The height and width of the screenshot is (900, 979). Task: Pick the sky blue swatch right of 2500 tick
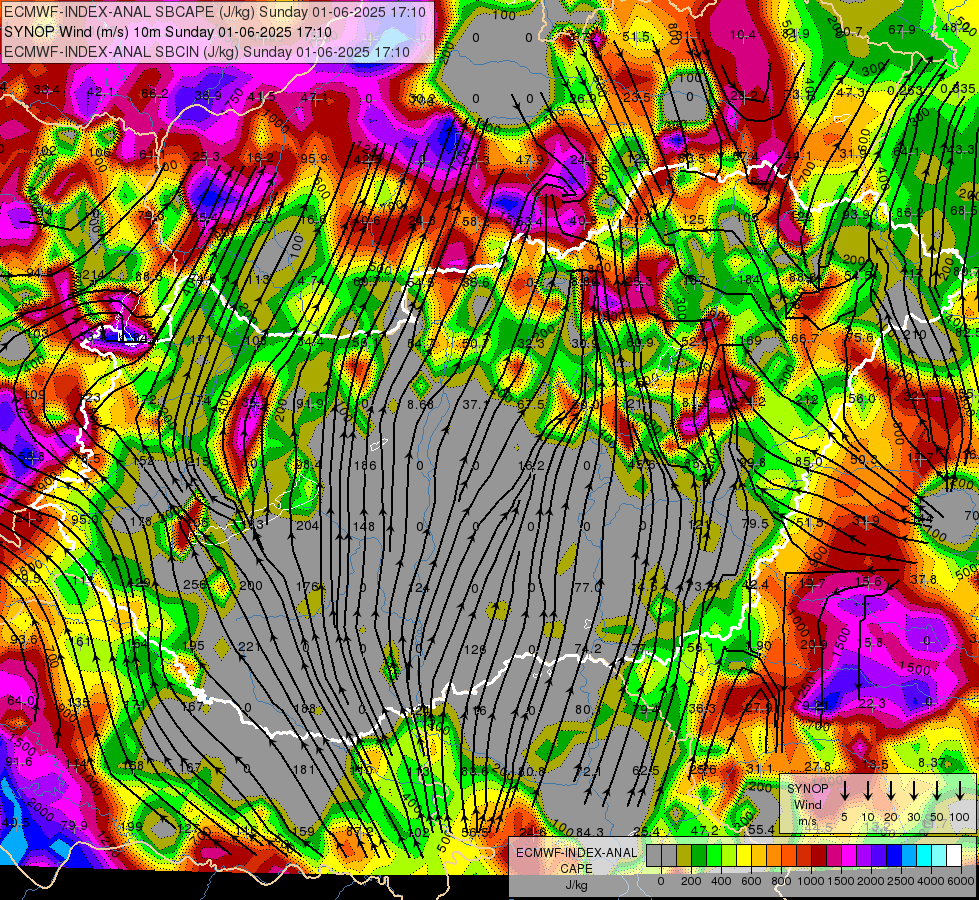tap(909, 856)
